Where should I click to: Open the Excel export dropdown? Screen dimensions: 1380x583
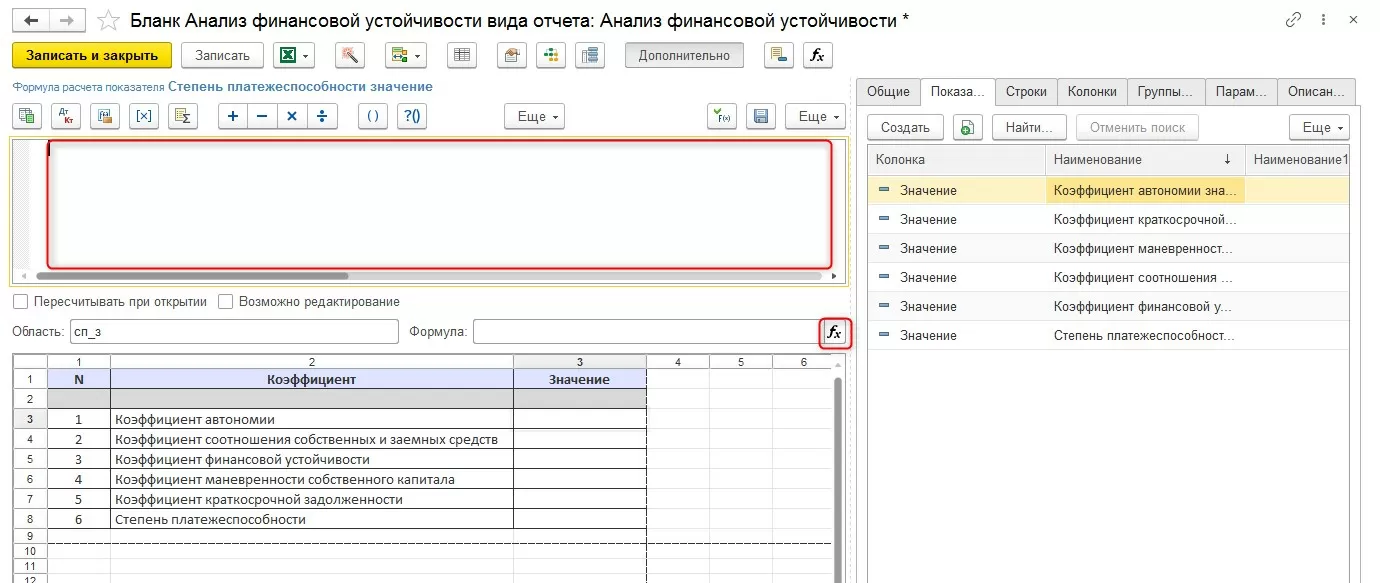click(293, 55)
